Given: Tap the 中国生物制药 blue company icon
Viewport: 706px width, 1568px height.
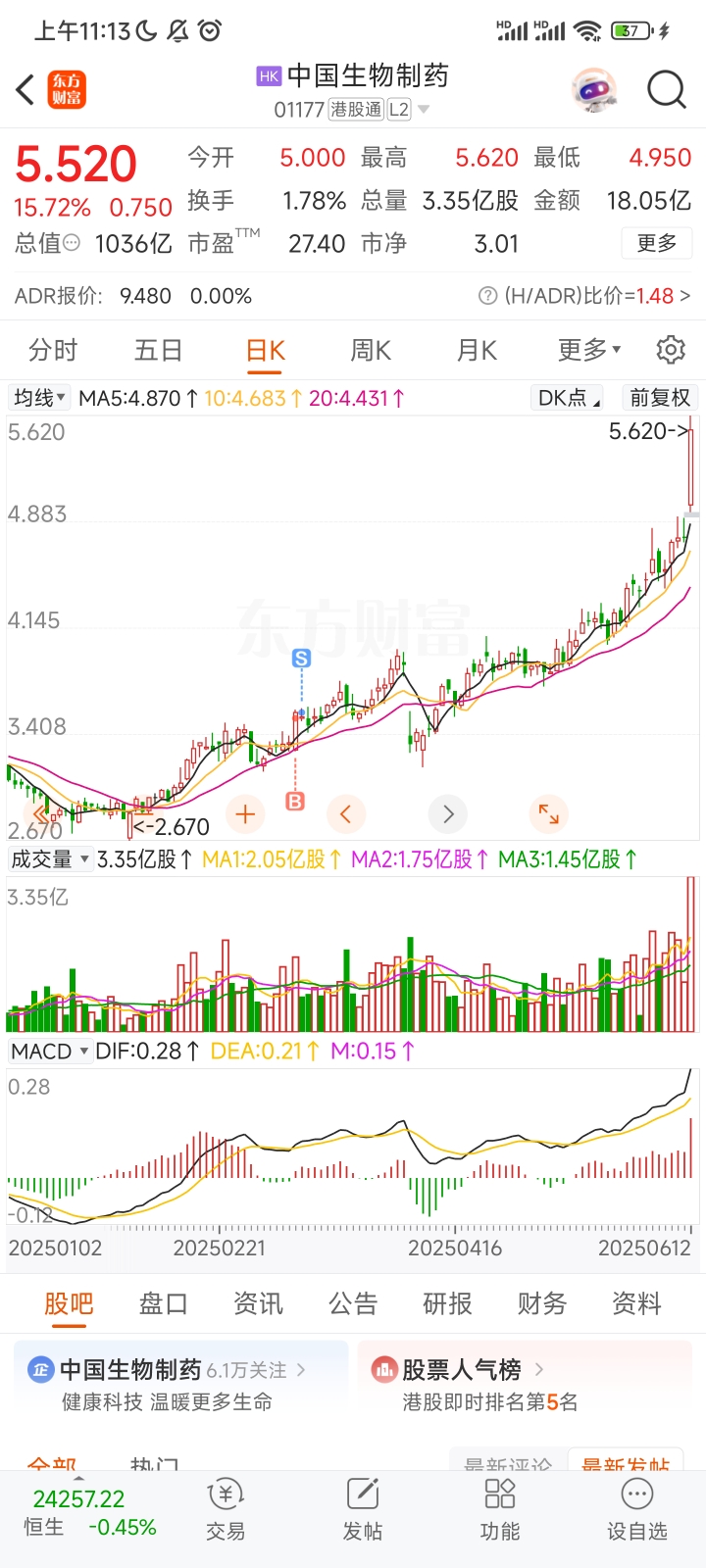Looking at the screenshot, I should click(x=40, y=1369).
